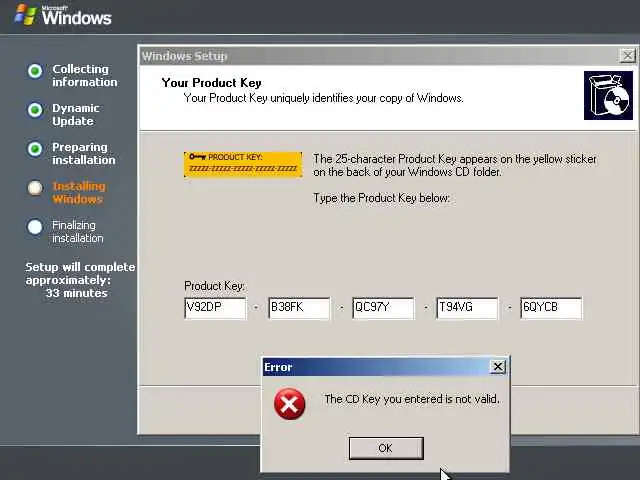Click the Dynamic Update step indicator
The image size is (640, 480).
point(35,110)
